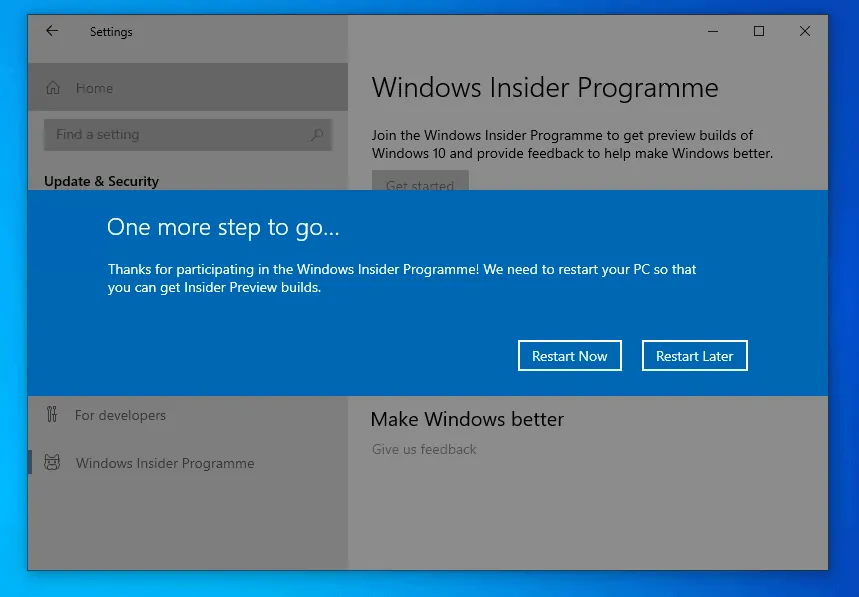Select Windows Insider Programme in sidebar

point(164,462)
